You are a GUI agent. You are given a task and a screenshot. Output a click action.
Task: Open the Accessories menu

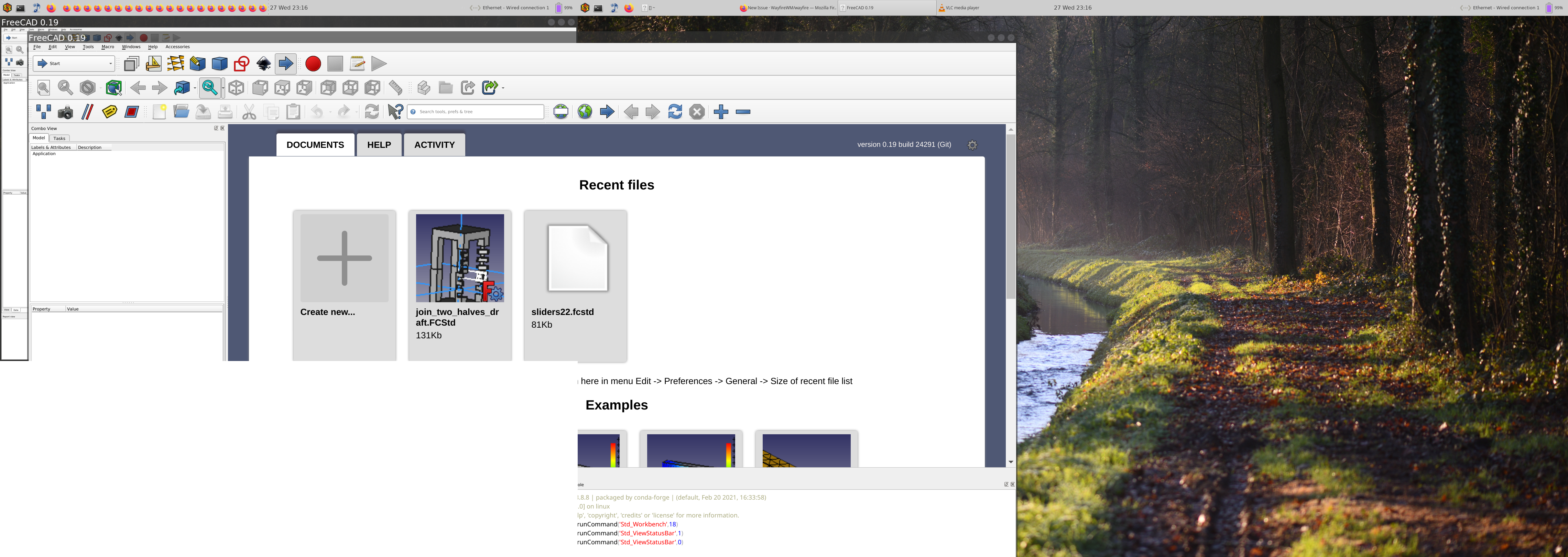[x=178, y=47]
